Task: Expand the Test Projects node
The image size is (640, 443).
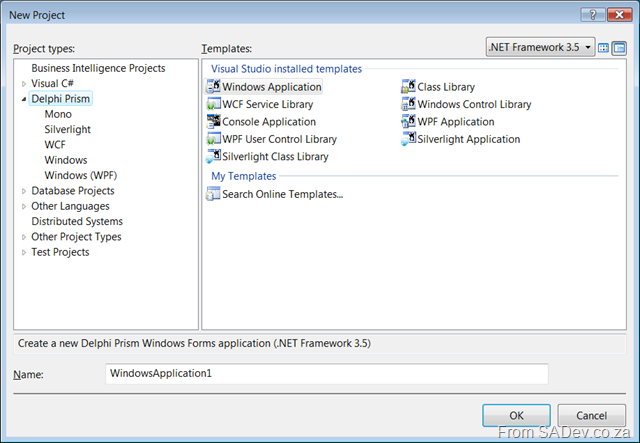Action: tap(24, 252)
